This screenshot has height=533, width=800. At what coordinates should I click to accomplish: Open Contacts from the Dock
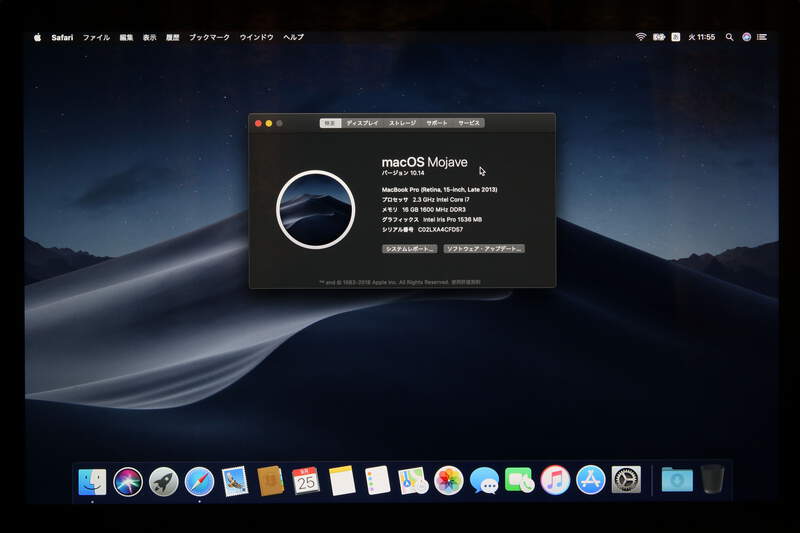270,481
